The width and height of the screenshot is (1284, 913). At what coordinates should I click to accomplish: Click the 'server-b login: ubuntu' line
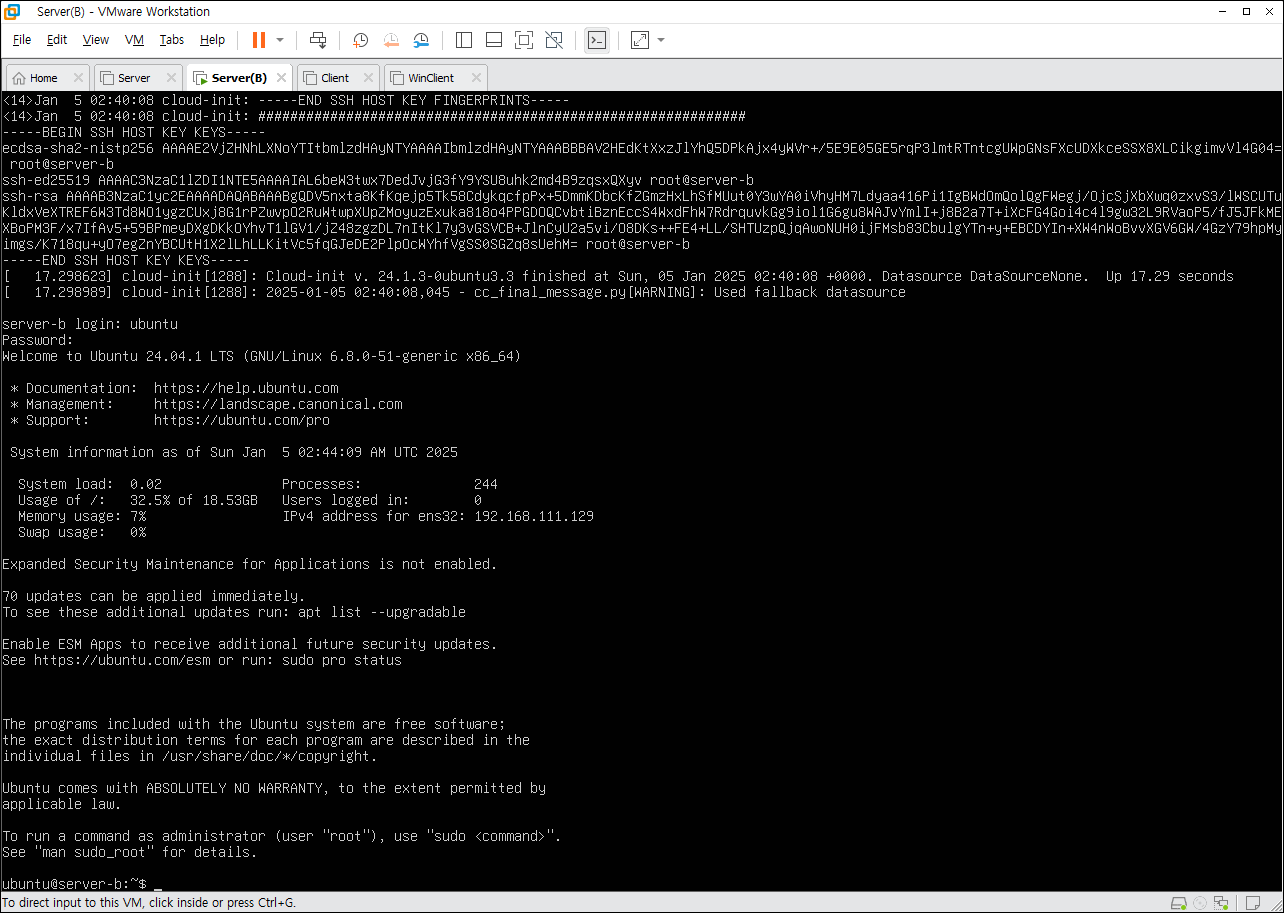tap(90, 324)
